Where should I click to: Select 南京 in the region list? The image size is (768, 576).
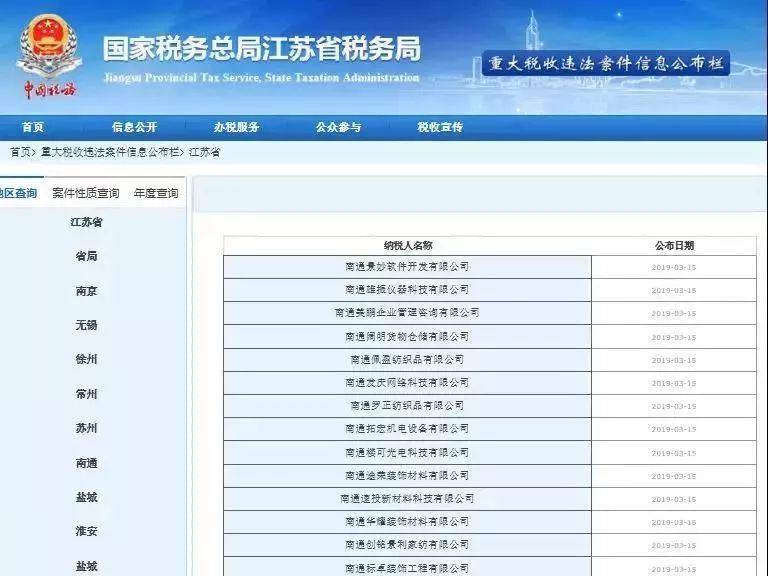pos(86,291)
